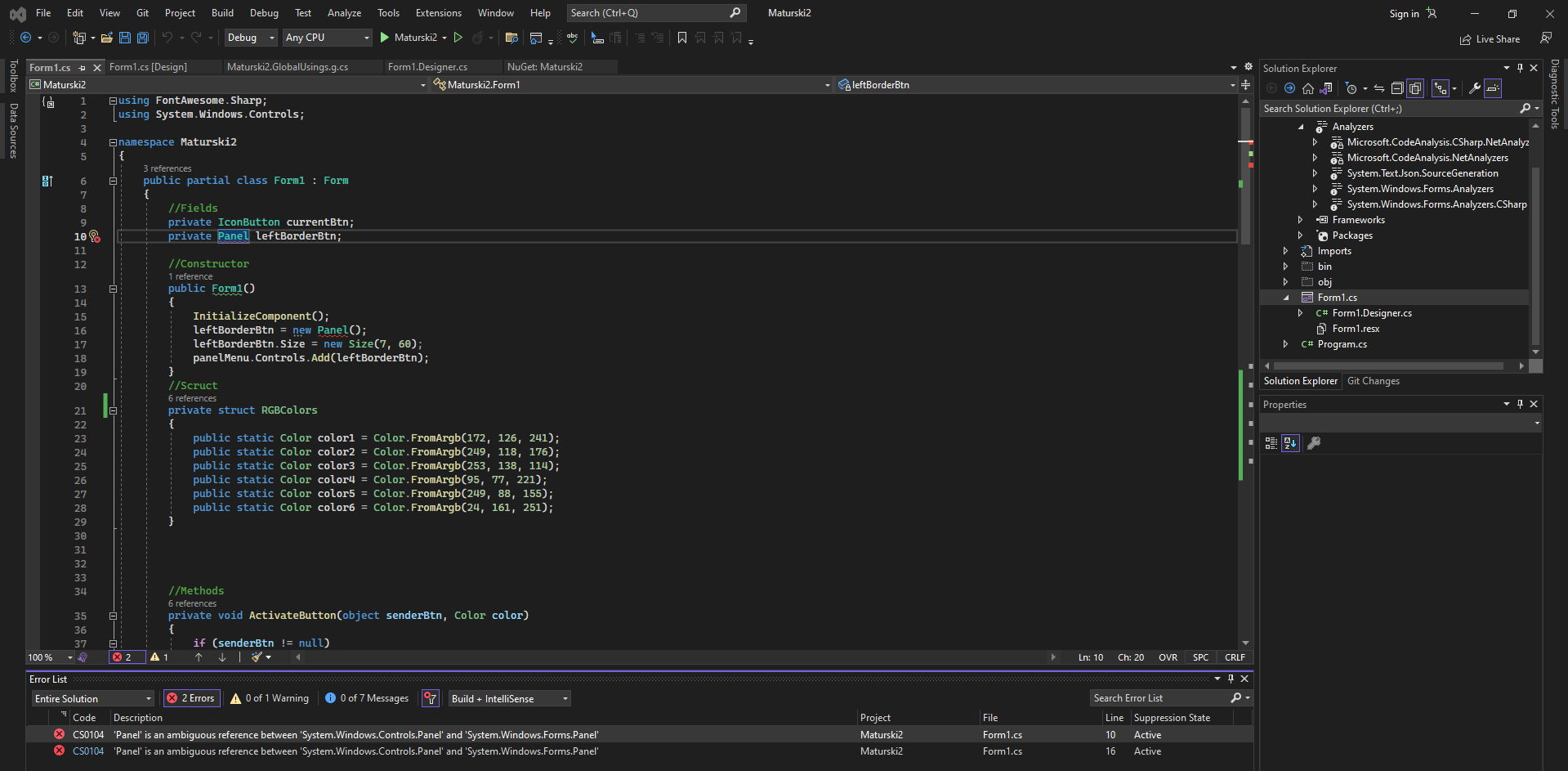Start debugging with the green Maturski2 arrow
This screenshot has width=1568, height=771.
pyautogui.click(x=385, y=38)
